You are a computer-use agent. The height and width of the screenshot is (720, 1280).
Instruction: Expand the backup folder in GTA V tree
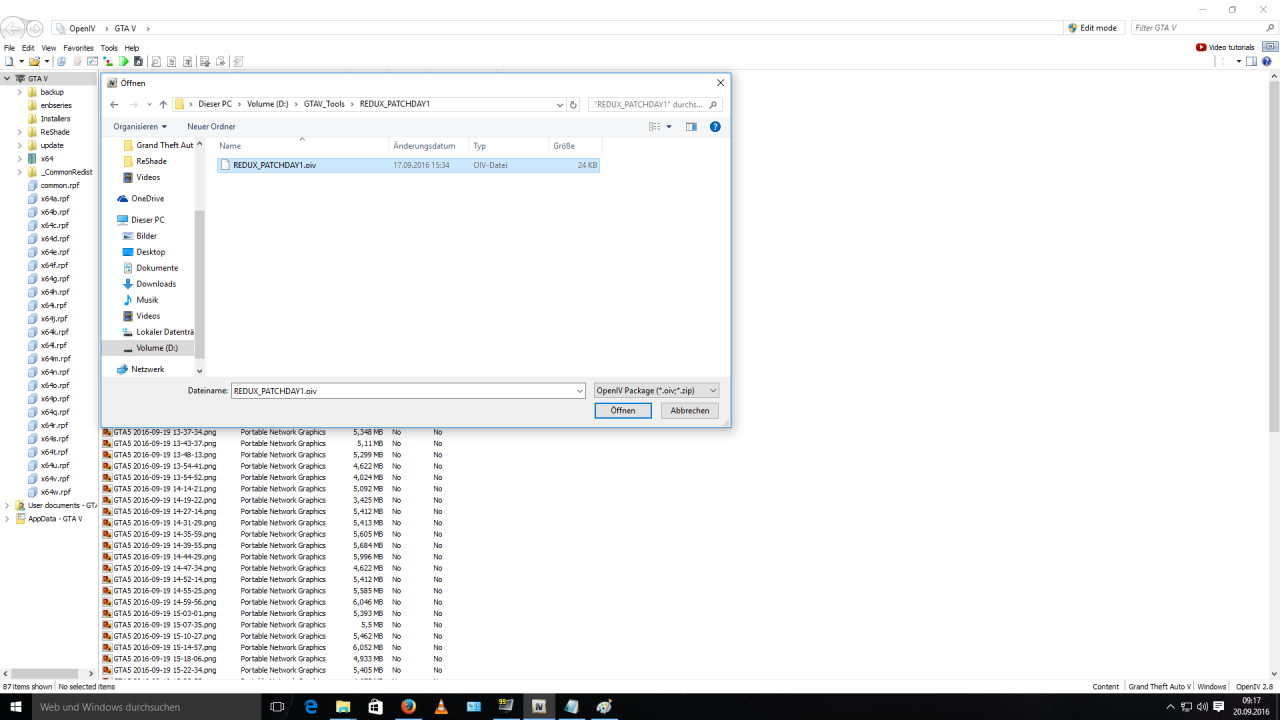point(20,92)
